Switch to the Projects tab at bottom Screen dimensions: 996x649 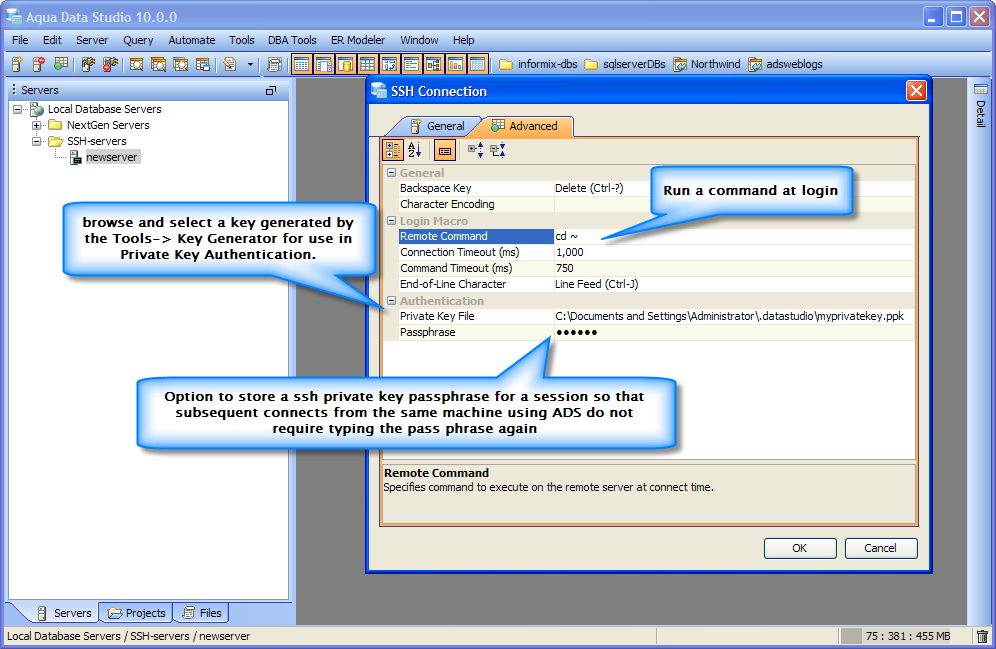coord(137,613)
